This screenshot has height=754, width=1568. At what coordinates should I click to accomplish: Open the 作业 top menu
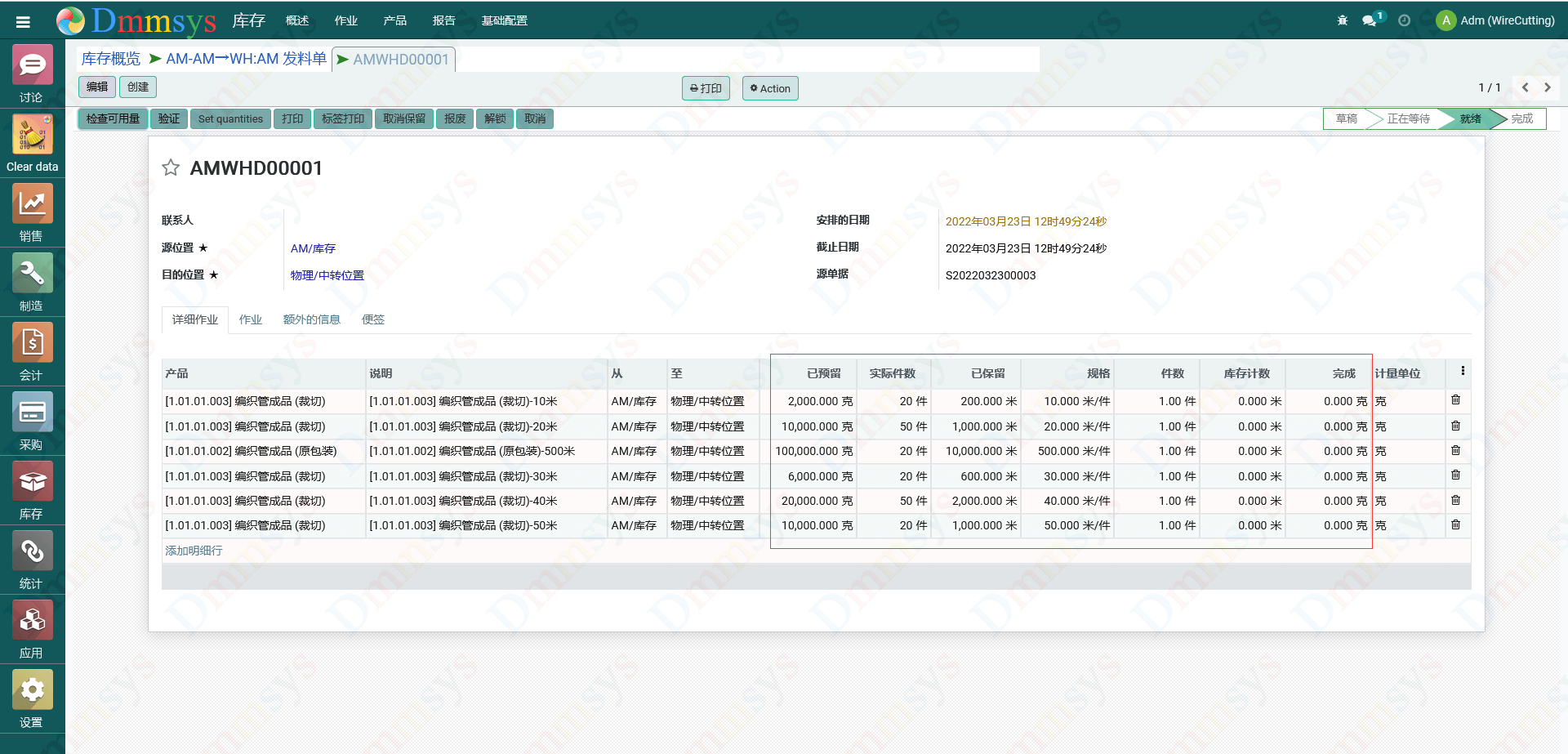click(346, 20)
